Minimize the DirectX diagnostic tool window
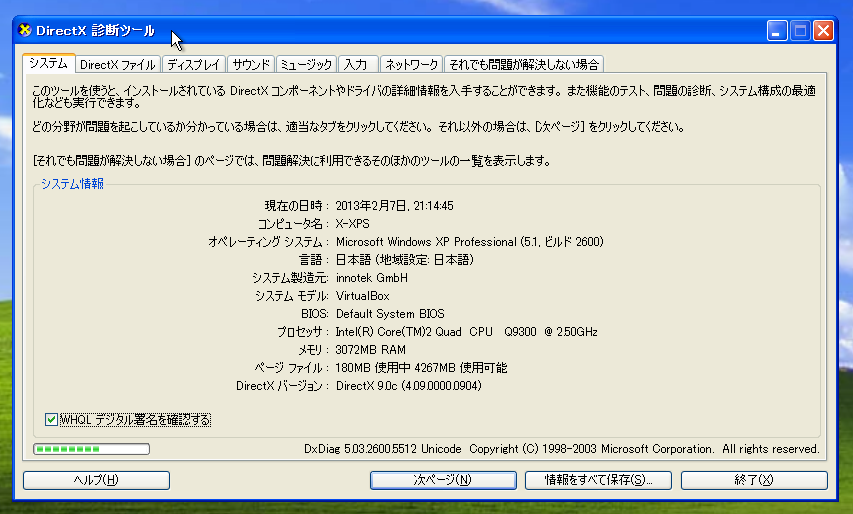The width and height of the screenshot is (853, 514). 778,31
